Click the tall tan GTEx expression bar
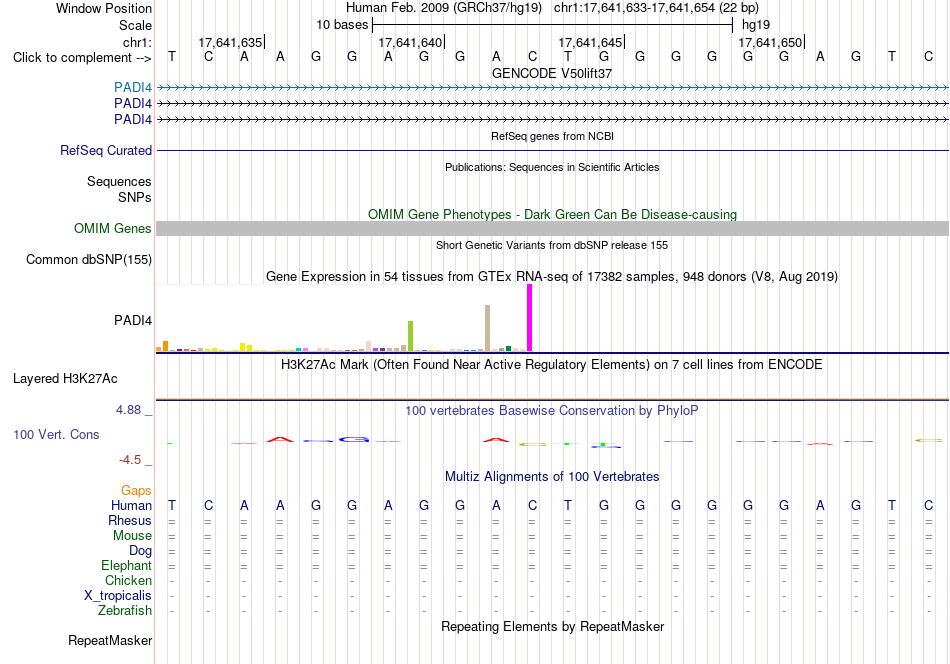Viewport: 950px width, 664px height. [487, 328]
